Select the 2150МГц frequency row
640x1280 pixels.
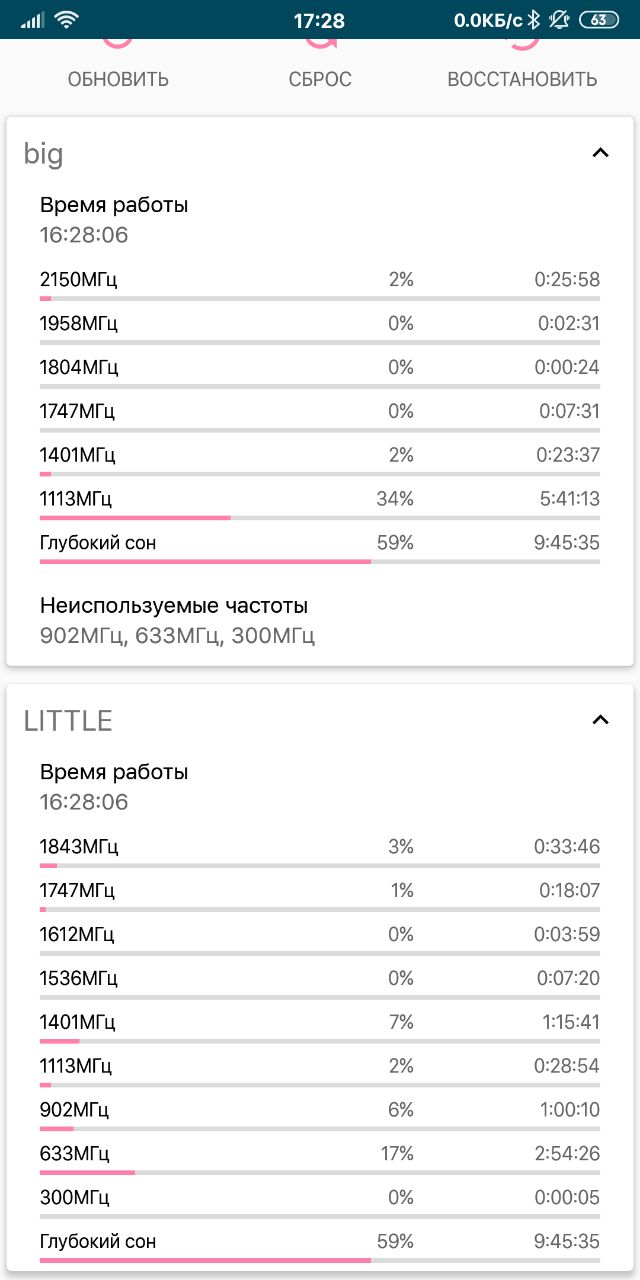coord(320,282)
